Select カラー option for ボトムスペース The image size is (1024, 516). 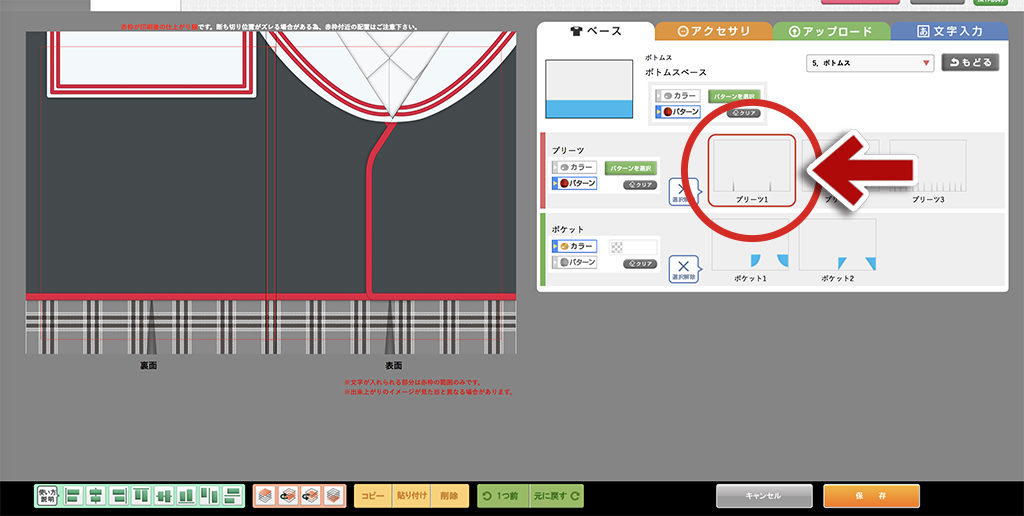(x=679, y=96)
